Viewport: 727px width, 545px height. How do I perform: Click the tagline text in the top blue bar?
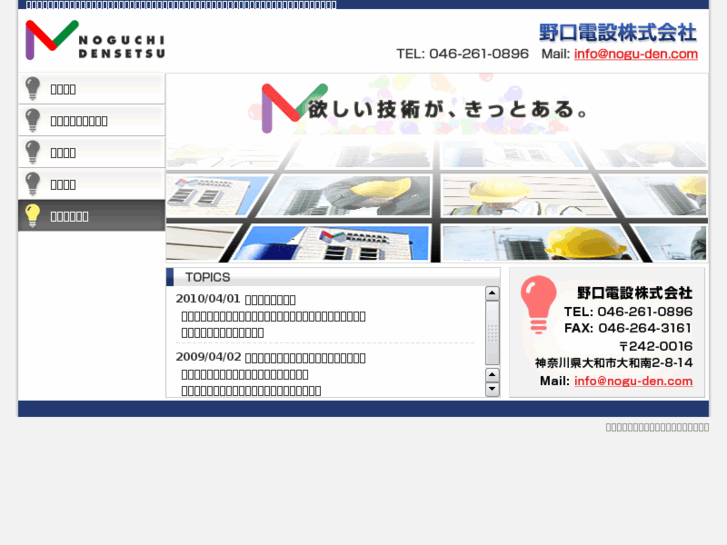point(181,5)
